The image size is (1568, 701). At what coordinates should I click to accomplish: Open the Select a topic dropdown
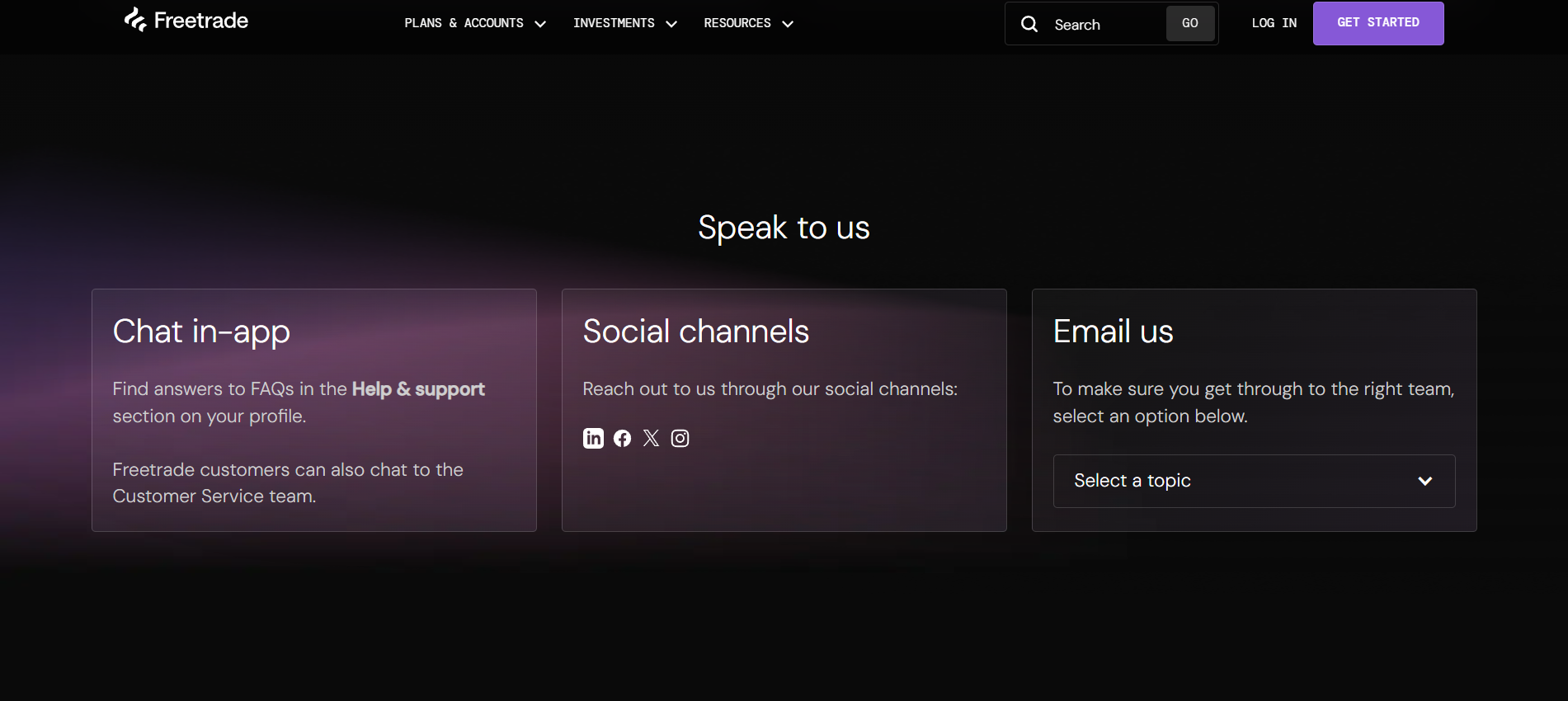point(1254,481)
